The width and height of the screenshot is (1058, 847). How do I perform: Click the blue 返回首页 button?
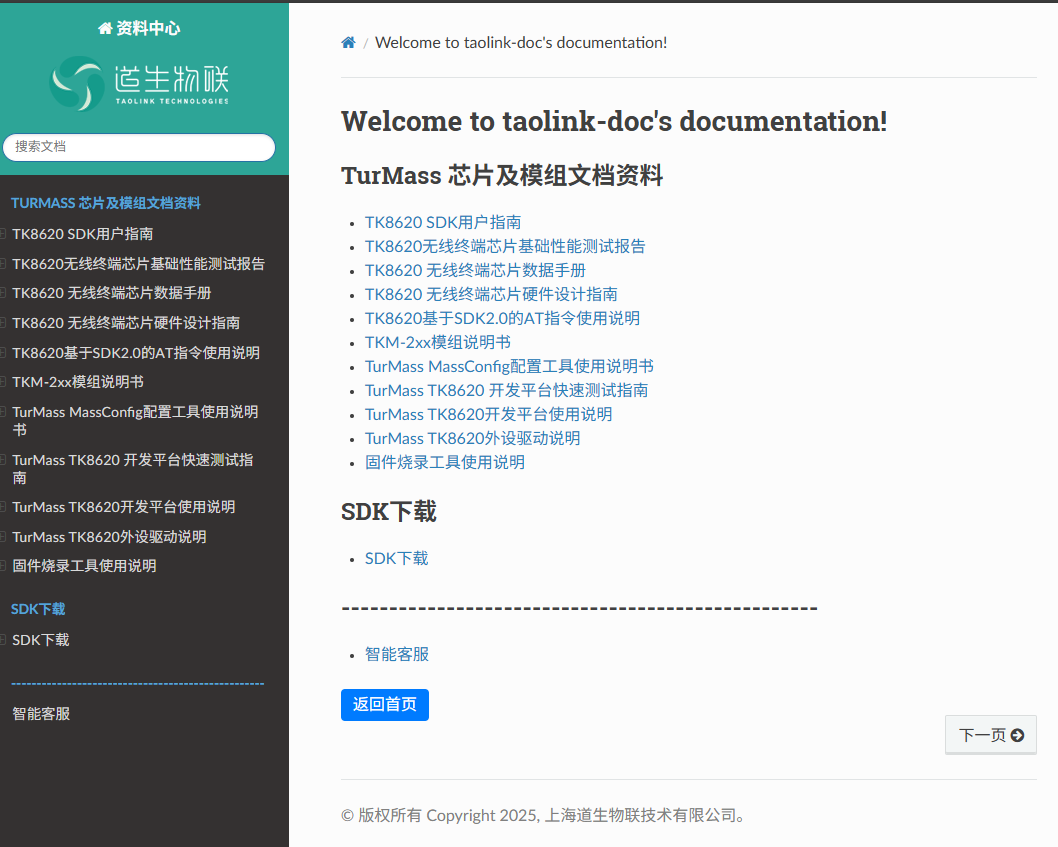(385, 705)
